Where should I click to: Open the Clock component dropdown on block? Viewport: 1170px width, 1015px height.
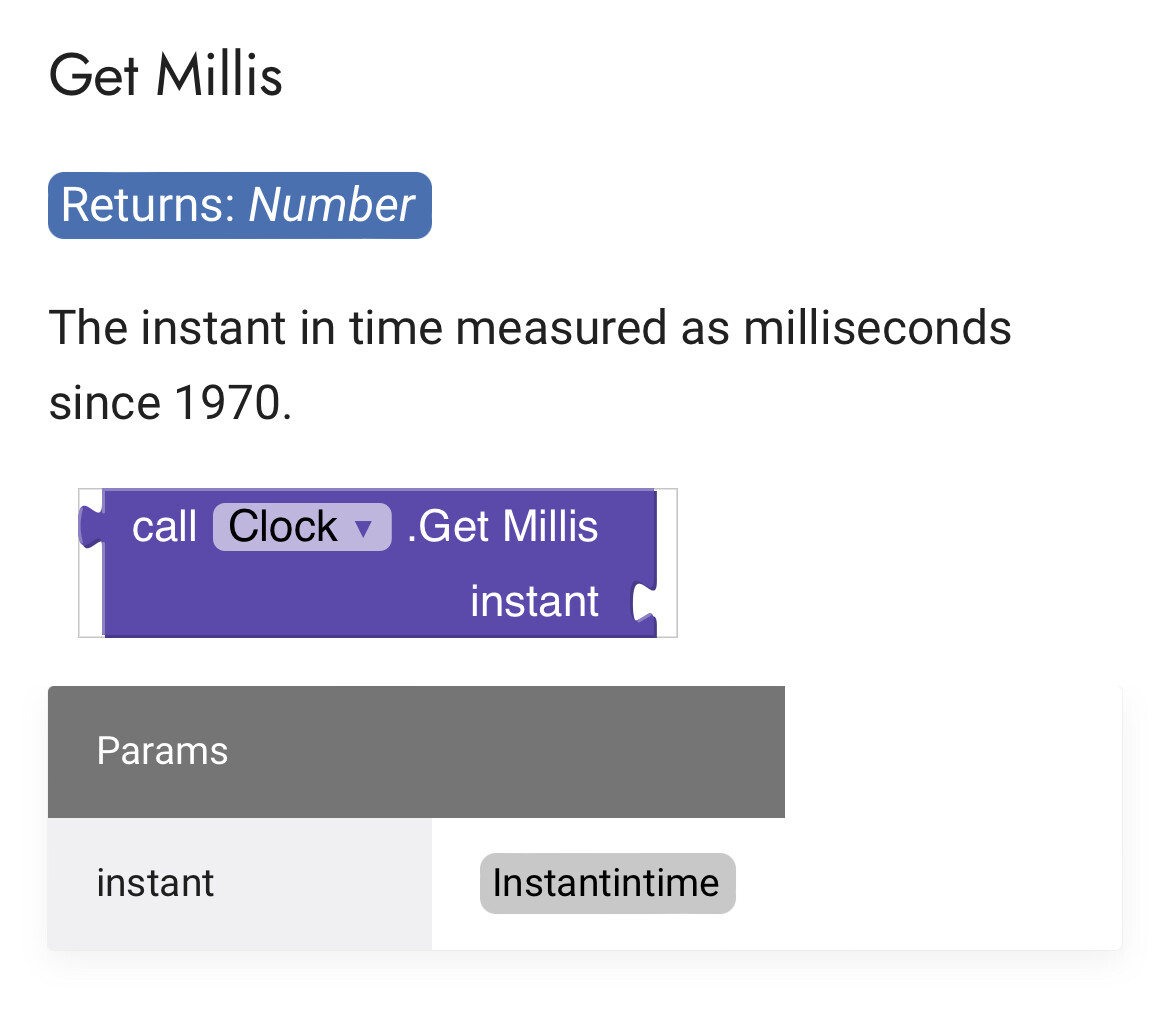click(x=301, y=527)
